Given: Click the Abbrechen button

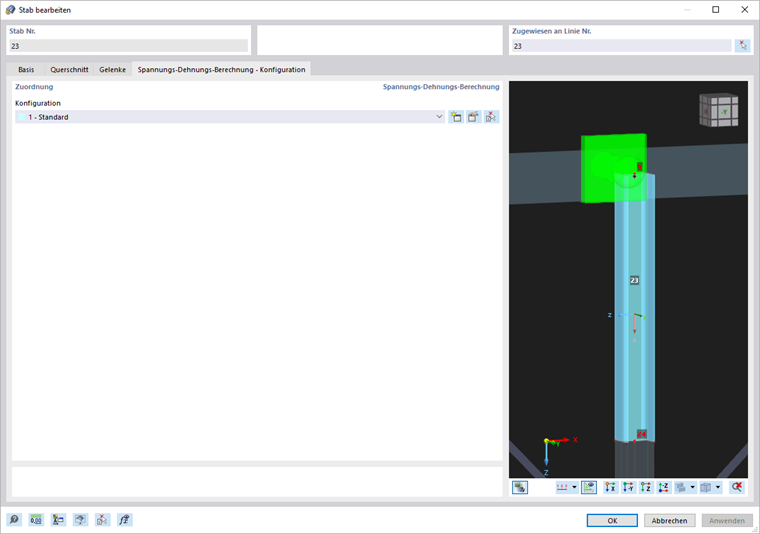Looking at the screenshot, I should (669, 520).
